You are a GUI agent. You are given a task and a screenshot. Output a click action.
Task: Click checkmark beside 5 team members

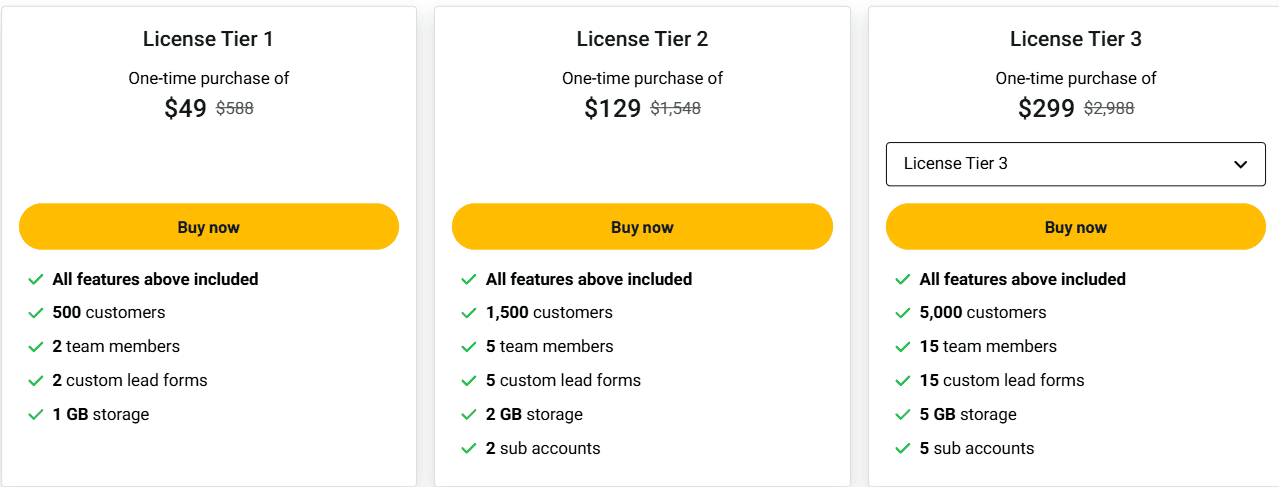pos(469,347)
